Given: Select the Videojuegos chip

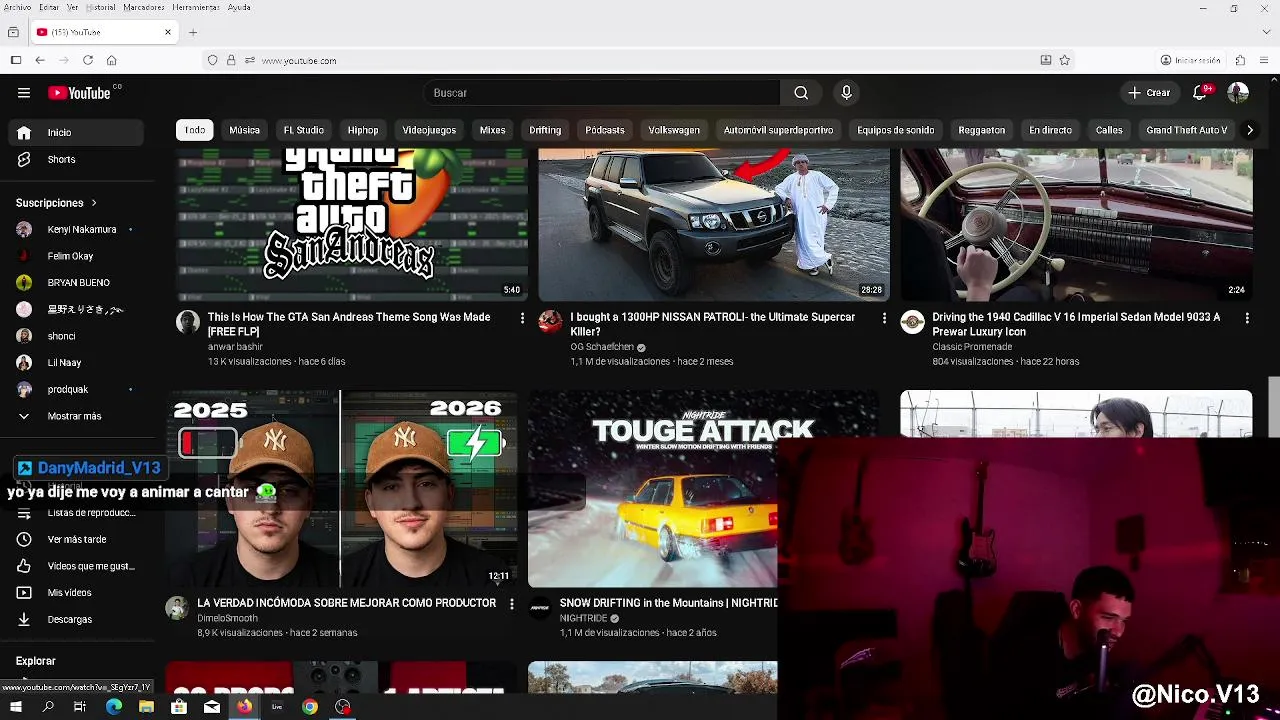Looking at the screenshot, I should coord(429,130).
